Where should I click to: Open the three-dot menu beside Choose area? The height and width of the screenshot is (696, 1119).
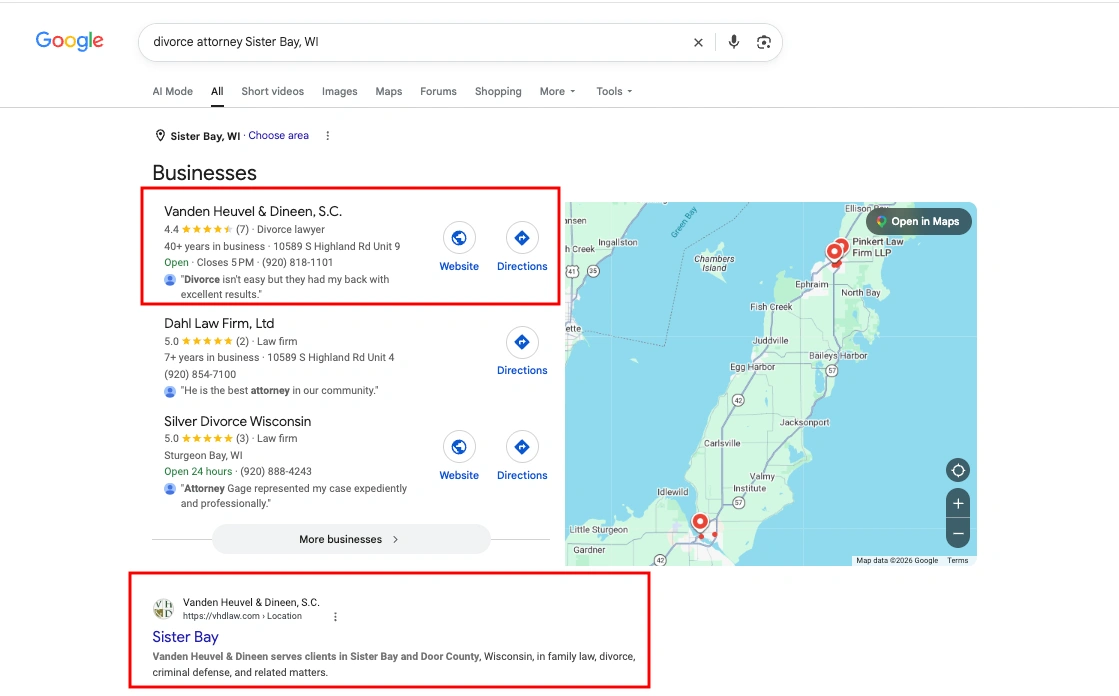pyautogui.click(x=328, y=136)
